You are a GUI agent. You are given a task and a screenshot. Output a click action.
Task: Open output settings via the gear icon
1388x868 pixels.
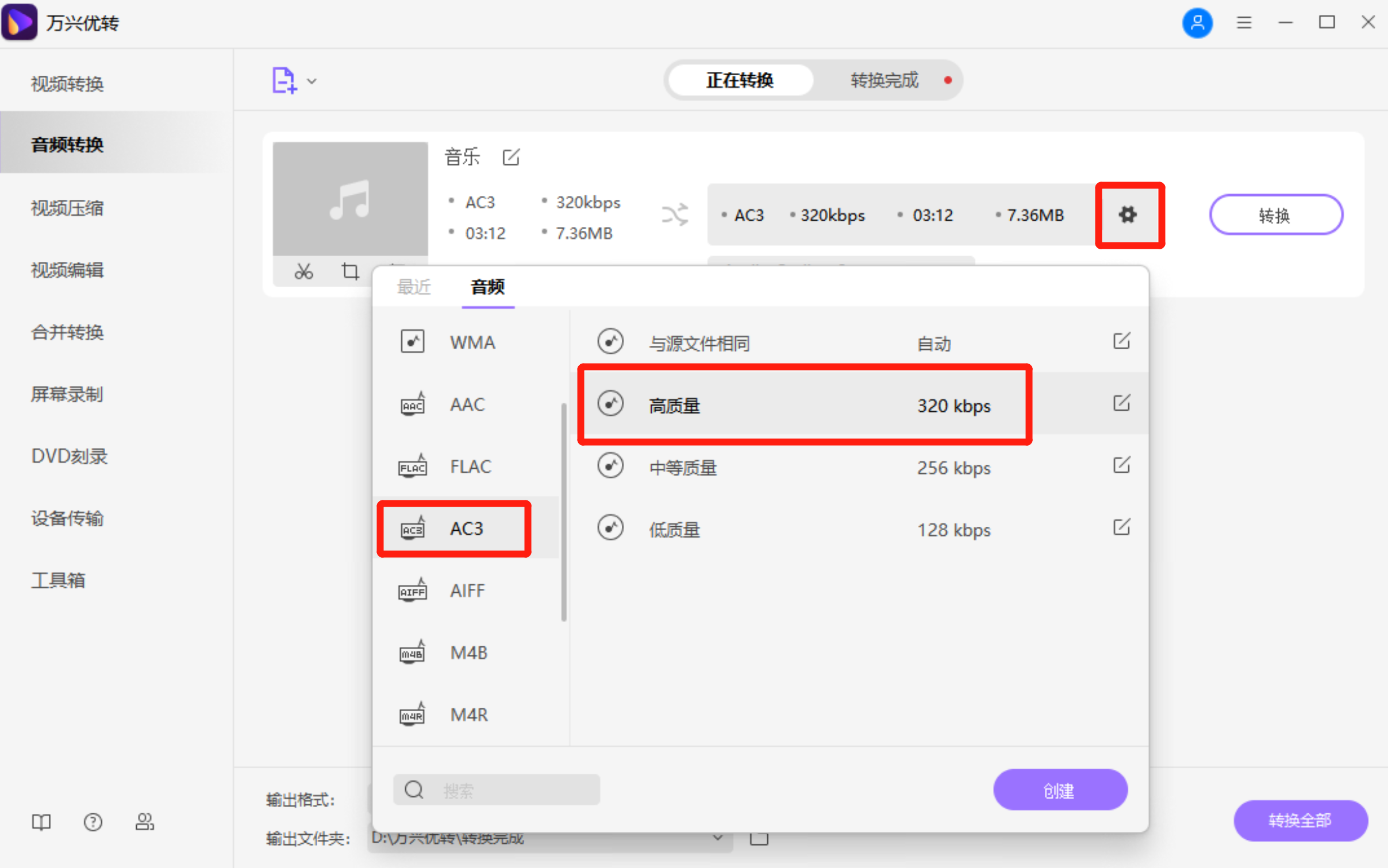tap(1128, 214)
